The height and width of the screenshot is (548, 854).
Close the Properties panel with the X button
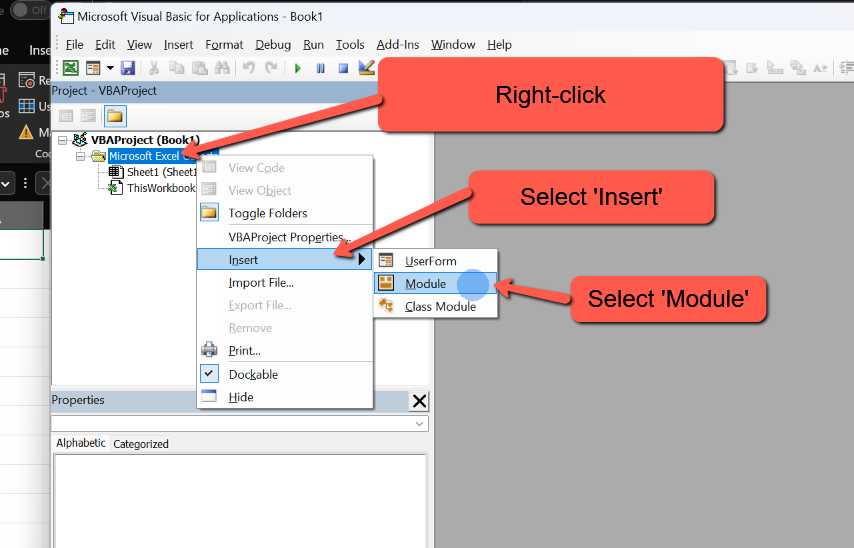[420, 401]
